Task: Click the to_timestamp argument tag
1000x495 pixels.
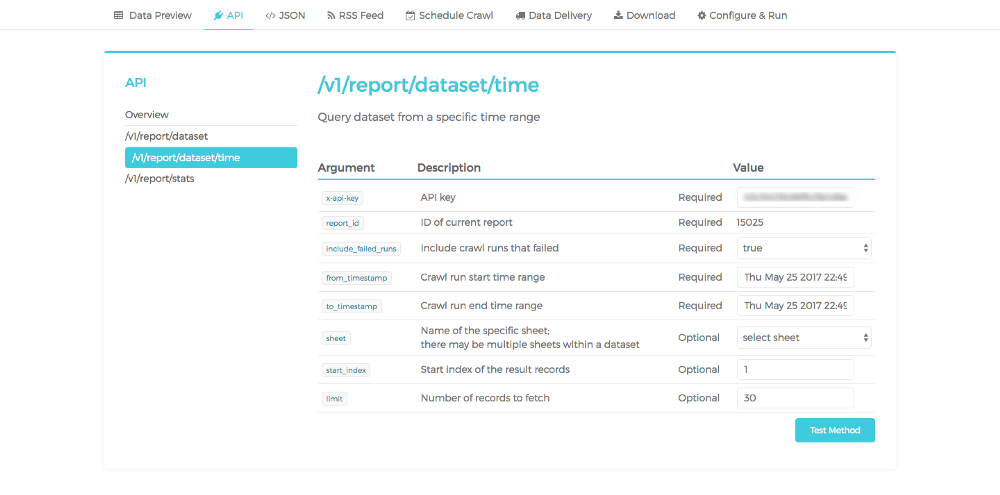Action: (x=352, y=306)
